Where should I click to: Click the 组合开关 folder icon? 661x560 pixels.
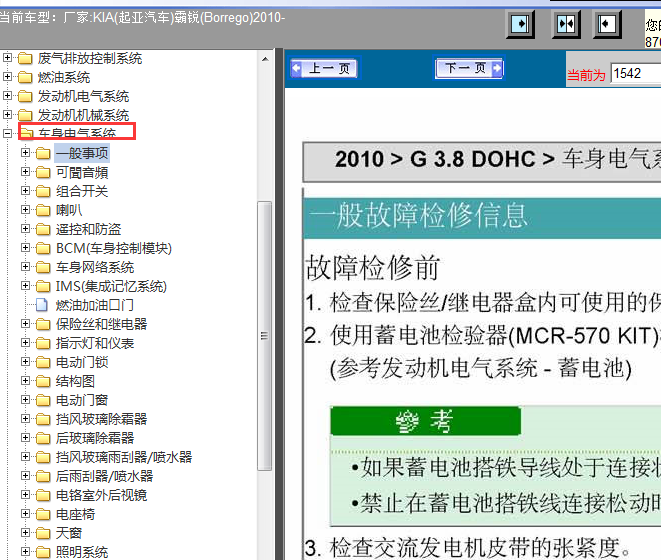click(43, 191)
